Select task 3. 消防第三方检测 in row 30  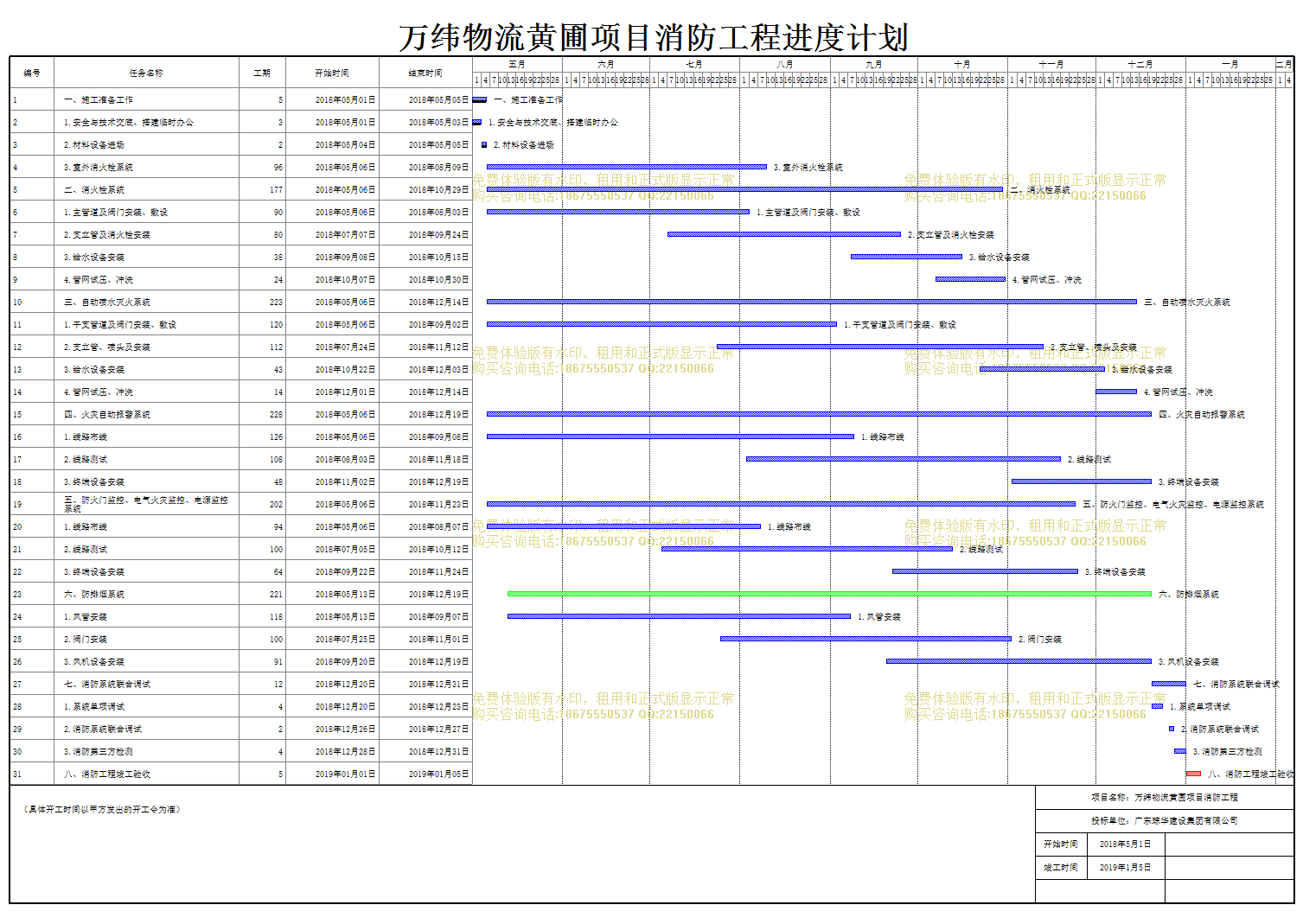tap(99, 752)
